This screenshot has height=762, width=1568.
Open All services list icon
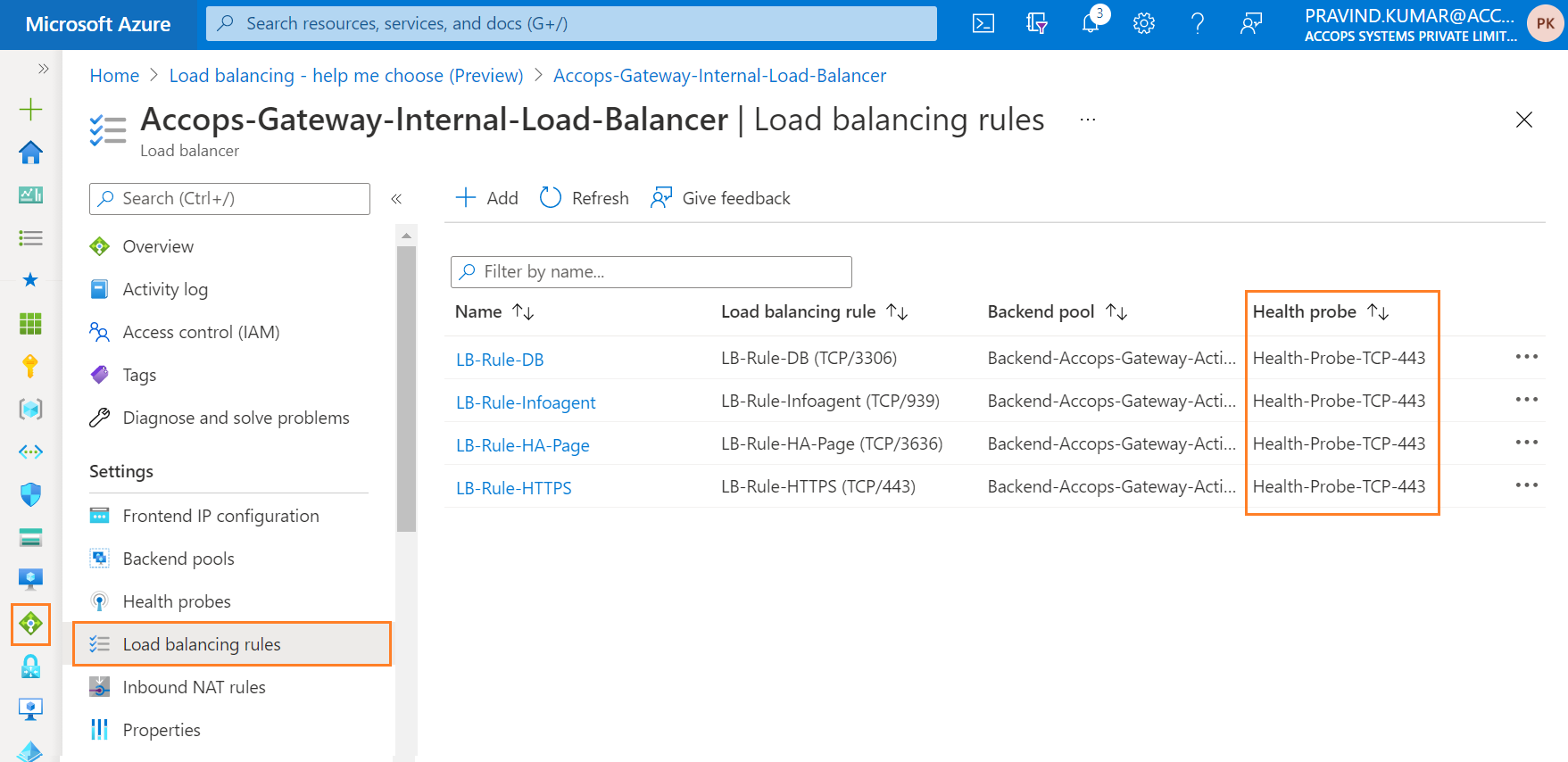(30, 238)
